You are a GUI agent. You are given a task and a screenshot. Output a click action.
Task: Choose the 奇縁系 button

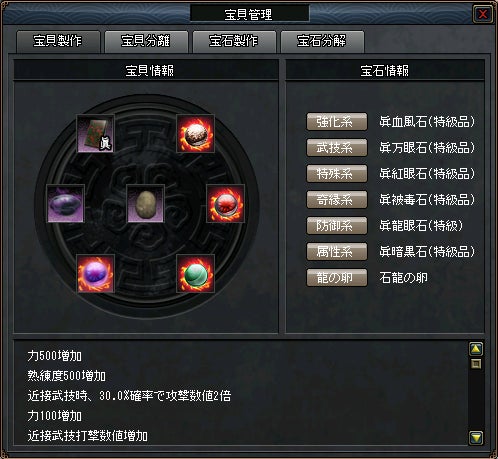point(337,200)
